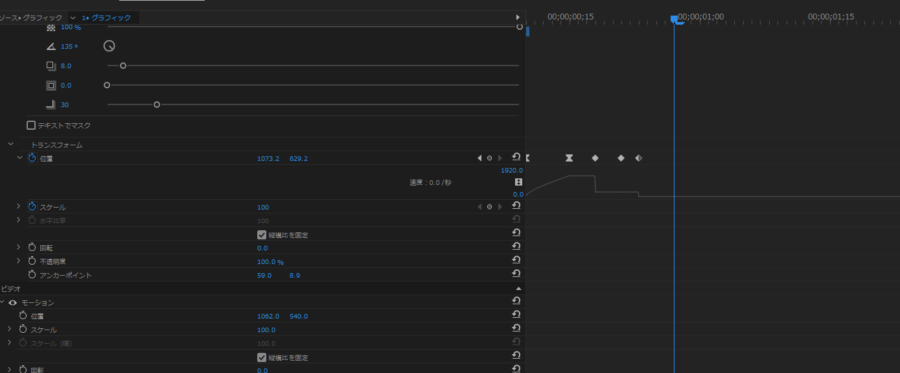Open the 1・グラフィック clip dropdown

coord(73,18)
